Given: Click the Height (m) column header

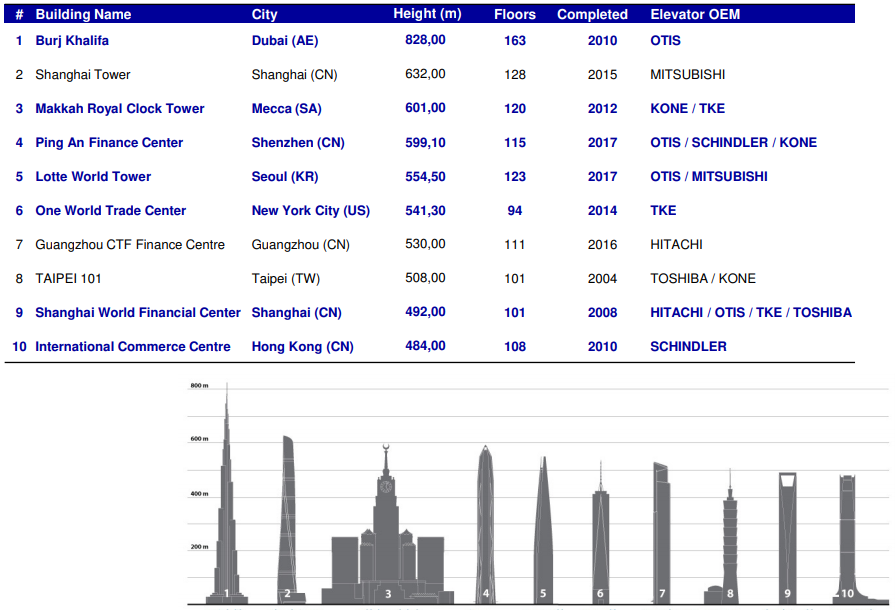Looking at the screenshot, I should (427, 14).
